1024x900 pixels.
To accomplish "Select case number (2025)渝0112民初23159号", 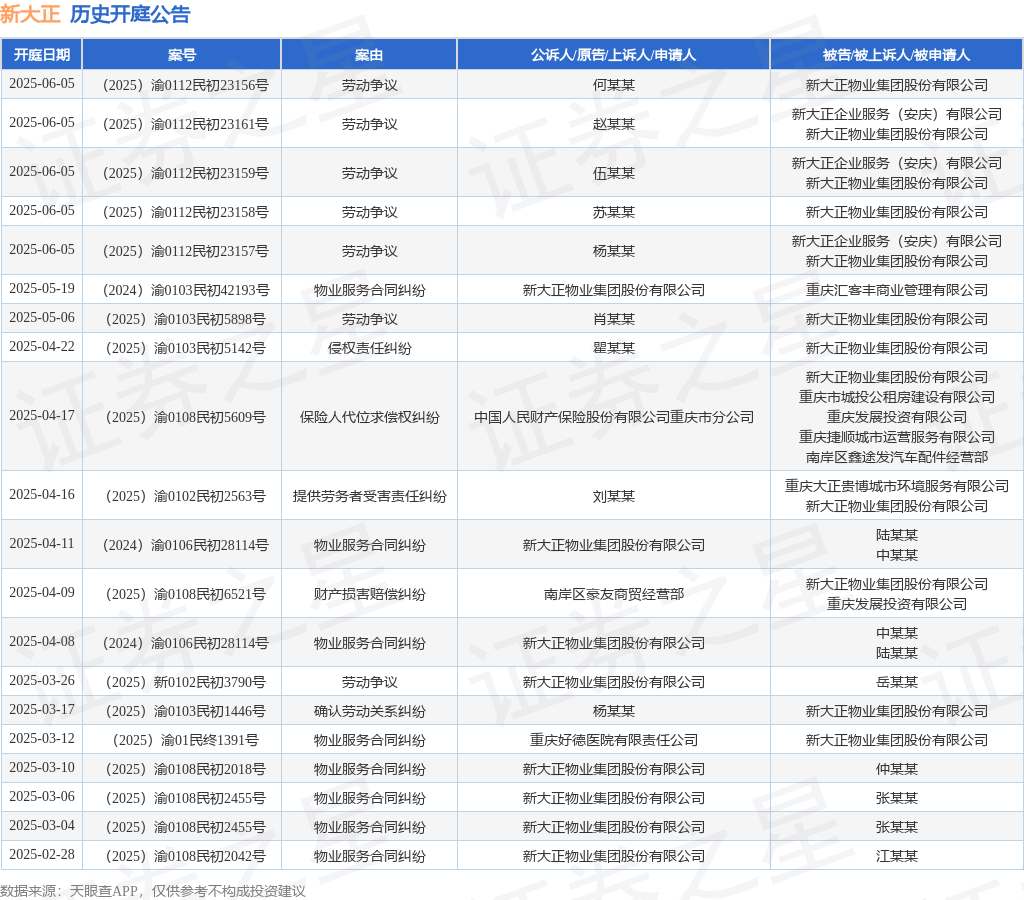I will point(185,173).
